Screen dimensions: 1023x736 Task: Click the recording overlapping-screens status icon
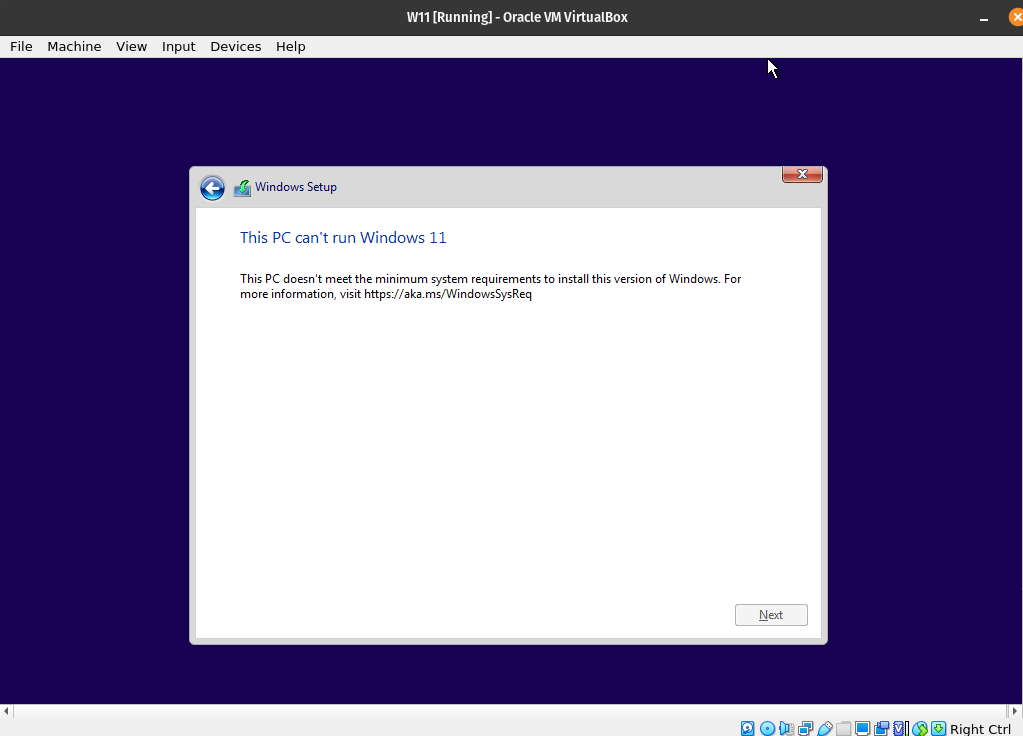tap(881, 728)
